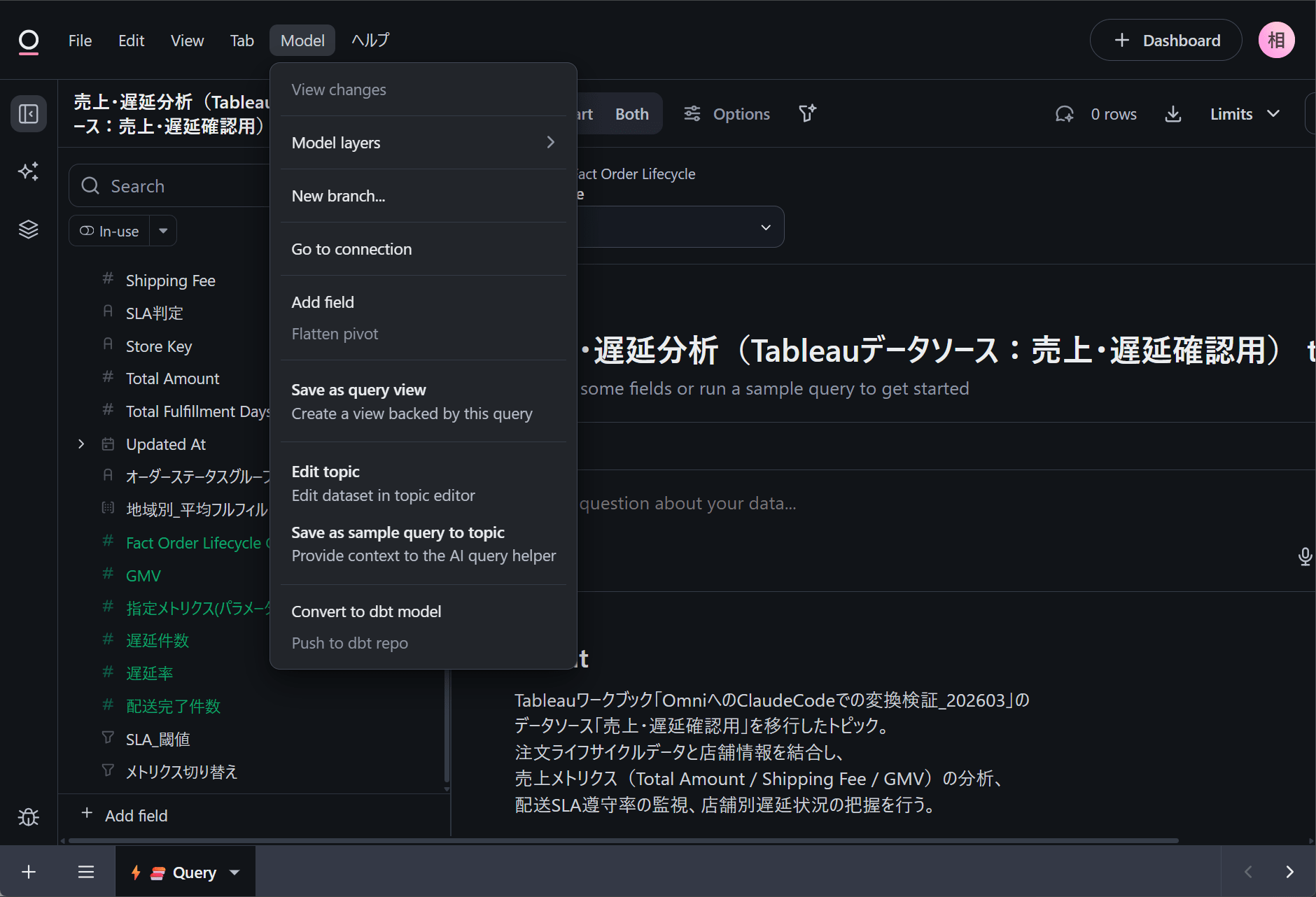The image size is (1316, 897).
Task: Open the Limits dropdown
Action: (1245, 114)
